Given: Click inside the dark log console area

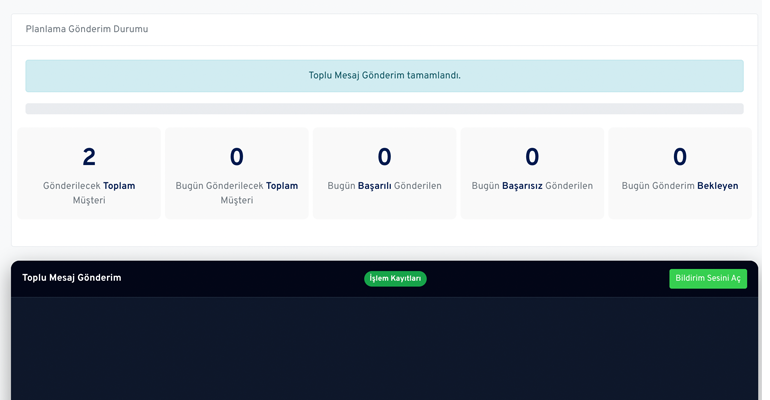Looking at the screenshot, I should [384, 350].
